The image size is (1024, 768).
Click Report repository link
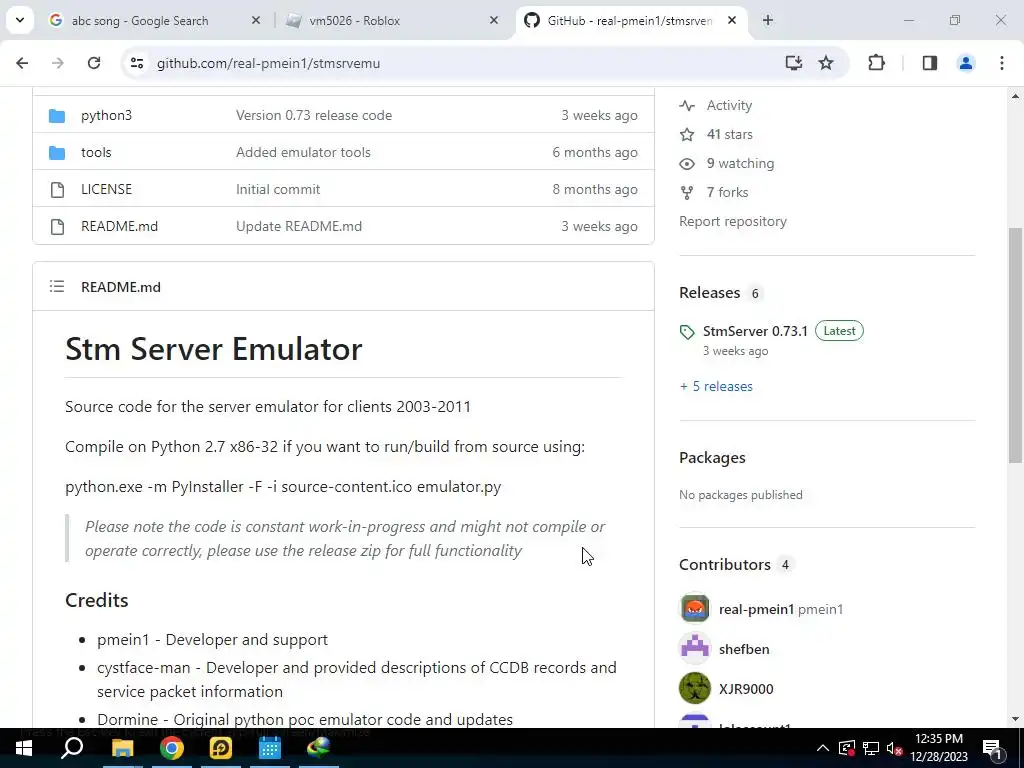pos(733,221)
